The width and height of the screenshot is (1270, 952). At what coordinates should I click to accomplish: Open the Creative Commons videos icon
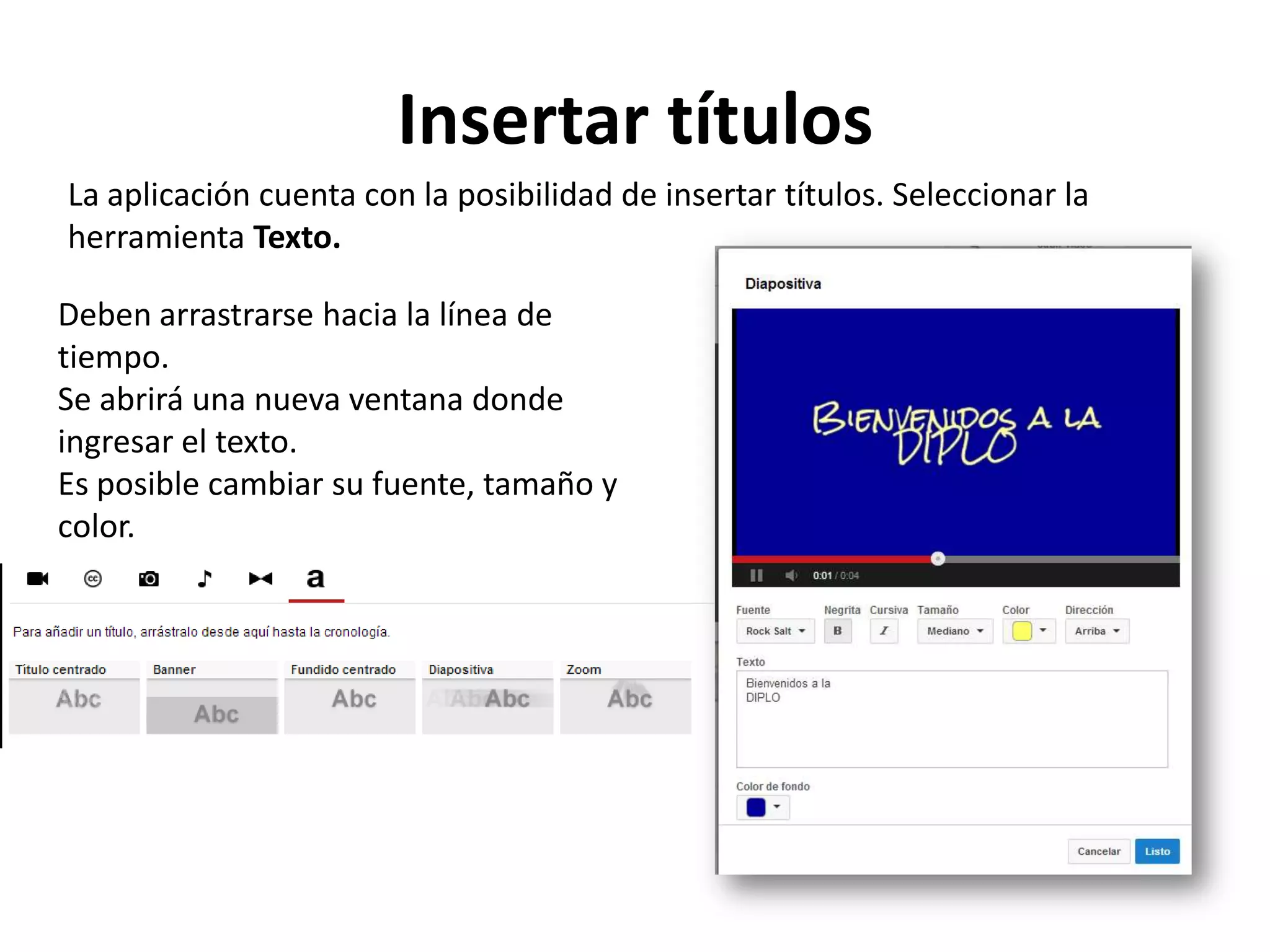coord(92,579)
